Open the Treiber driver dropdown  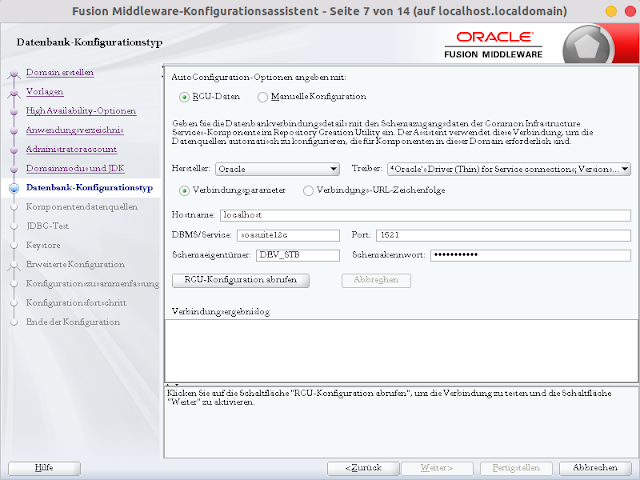pos(509,169)
